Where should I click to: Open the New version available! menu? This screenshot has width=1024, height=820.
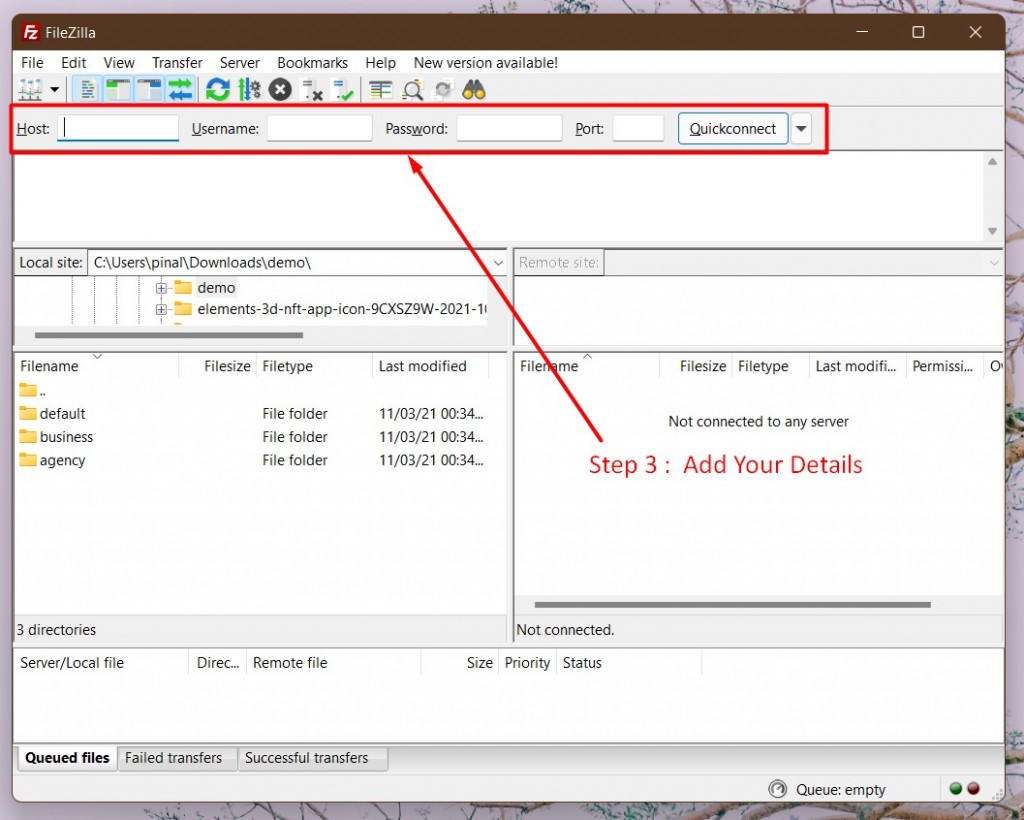(485, 63)
